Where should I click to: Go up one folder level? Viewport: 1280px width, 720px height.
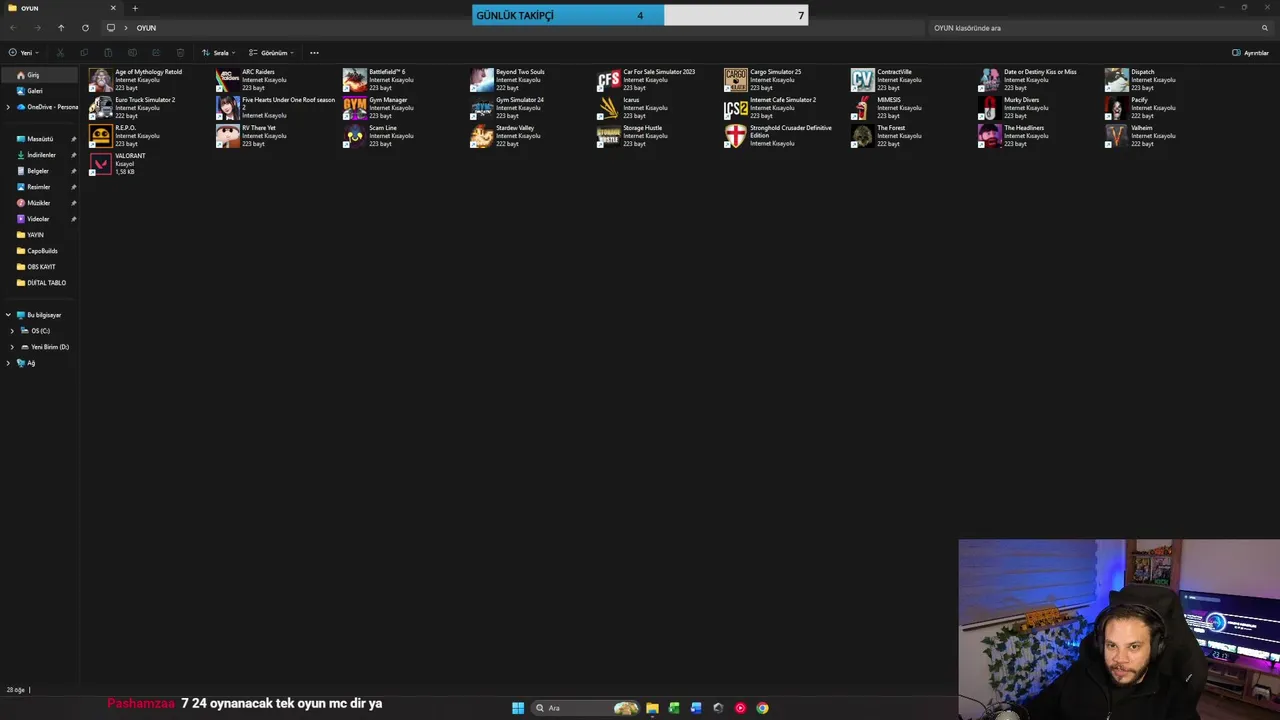[61, 28]
